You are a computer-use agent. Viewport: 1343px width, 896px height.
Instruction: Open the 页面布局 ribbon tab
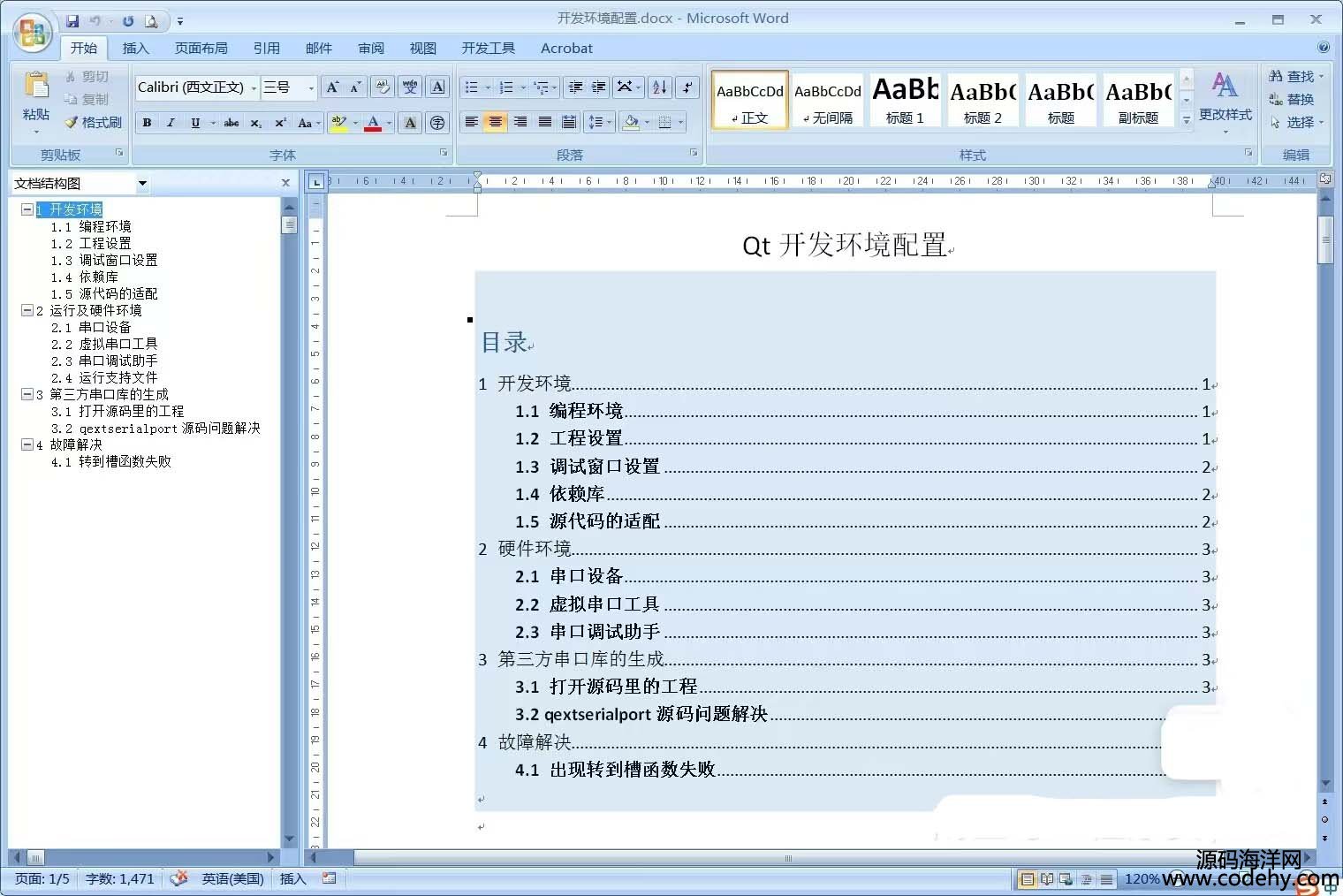click(x=201, y=48)
